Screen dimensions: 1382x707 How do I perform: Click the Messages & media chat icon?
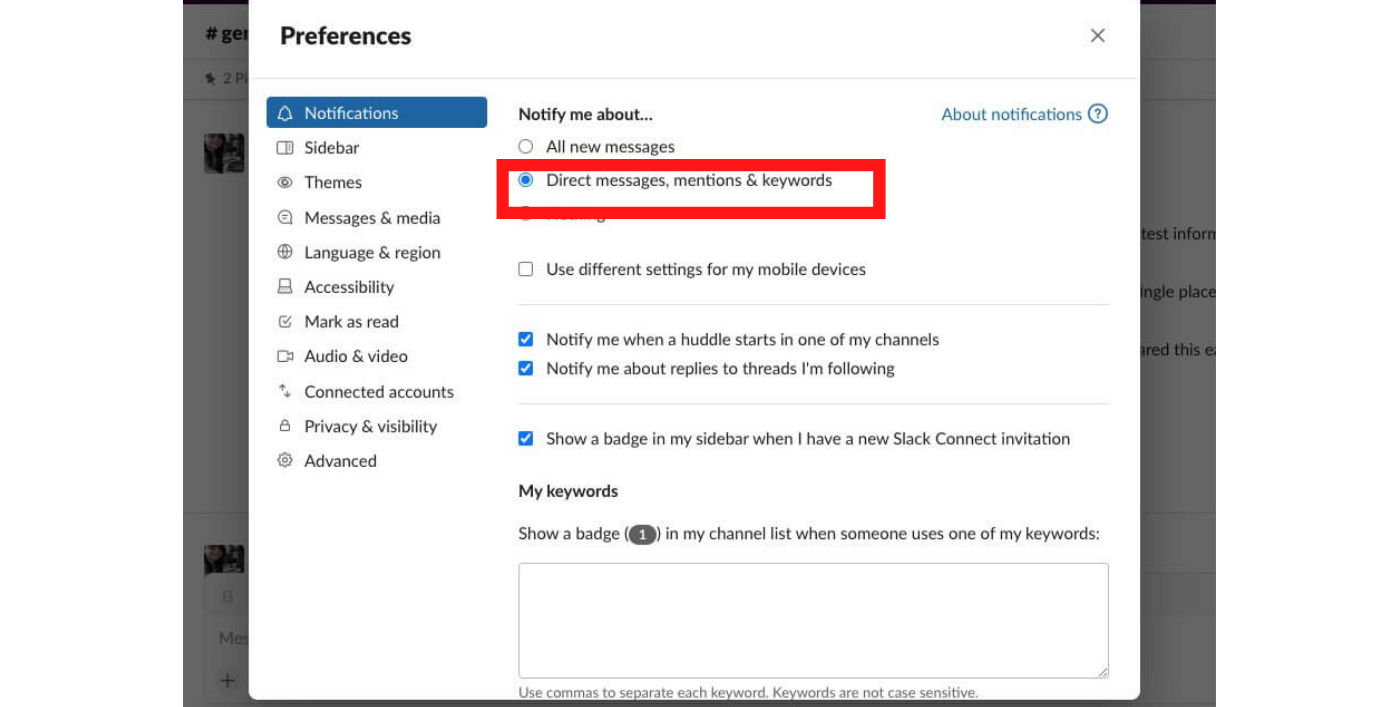click(285, 218)
